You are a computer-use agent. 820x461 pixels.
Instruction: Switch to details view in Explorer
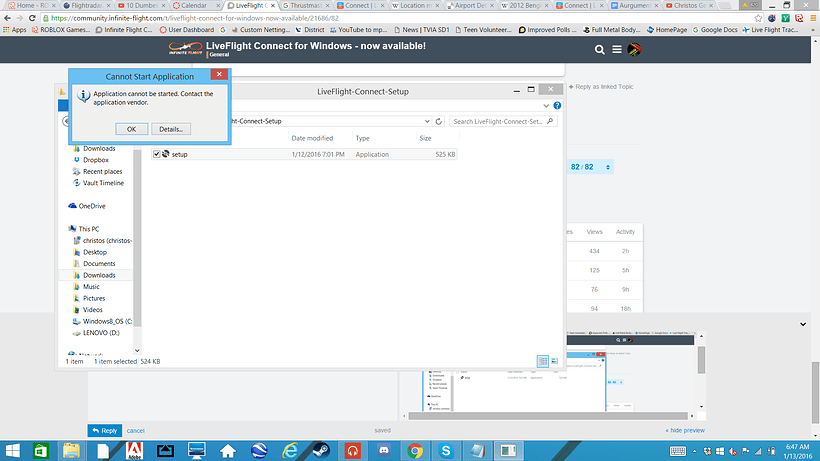543,361
